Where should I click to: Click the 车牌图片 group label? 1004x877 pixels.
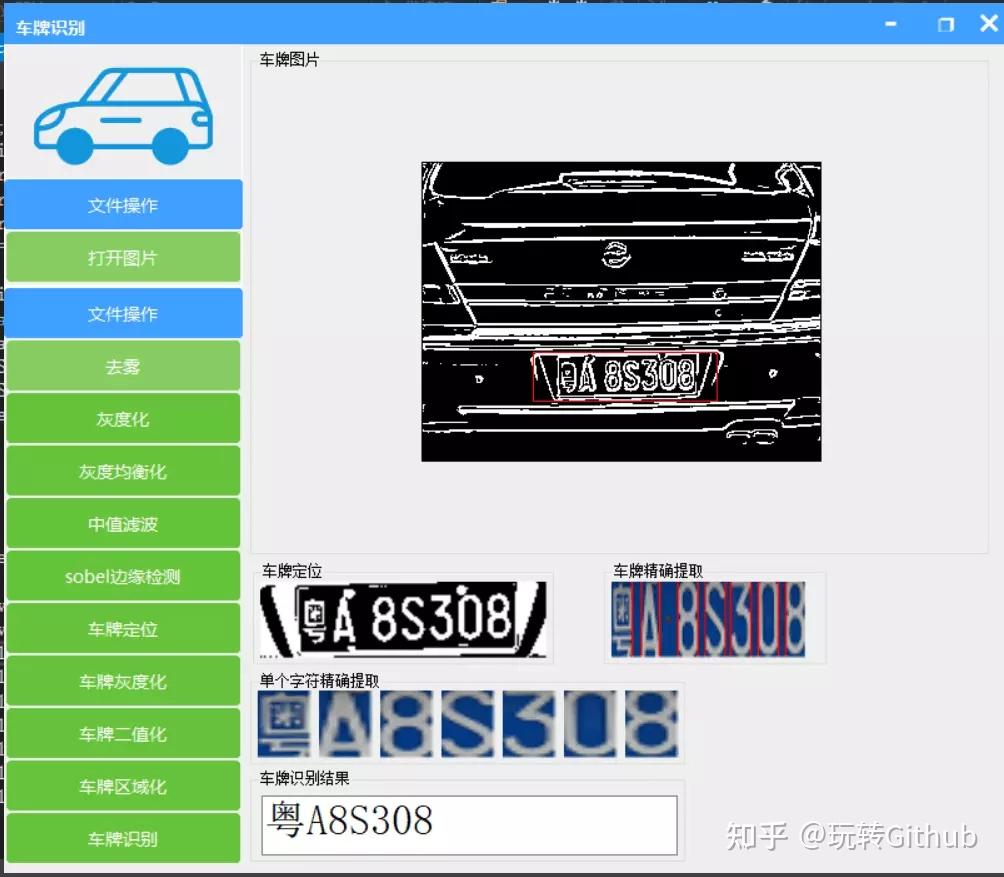coord(289,60)
